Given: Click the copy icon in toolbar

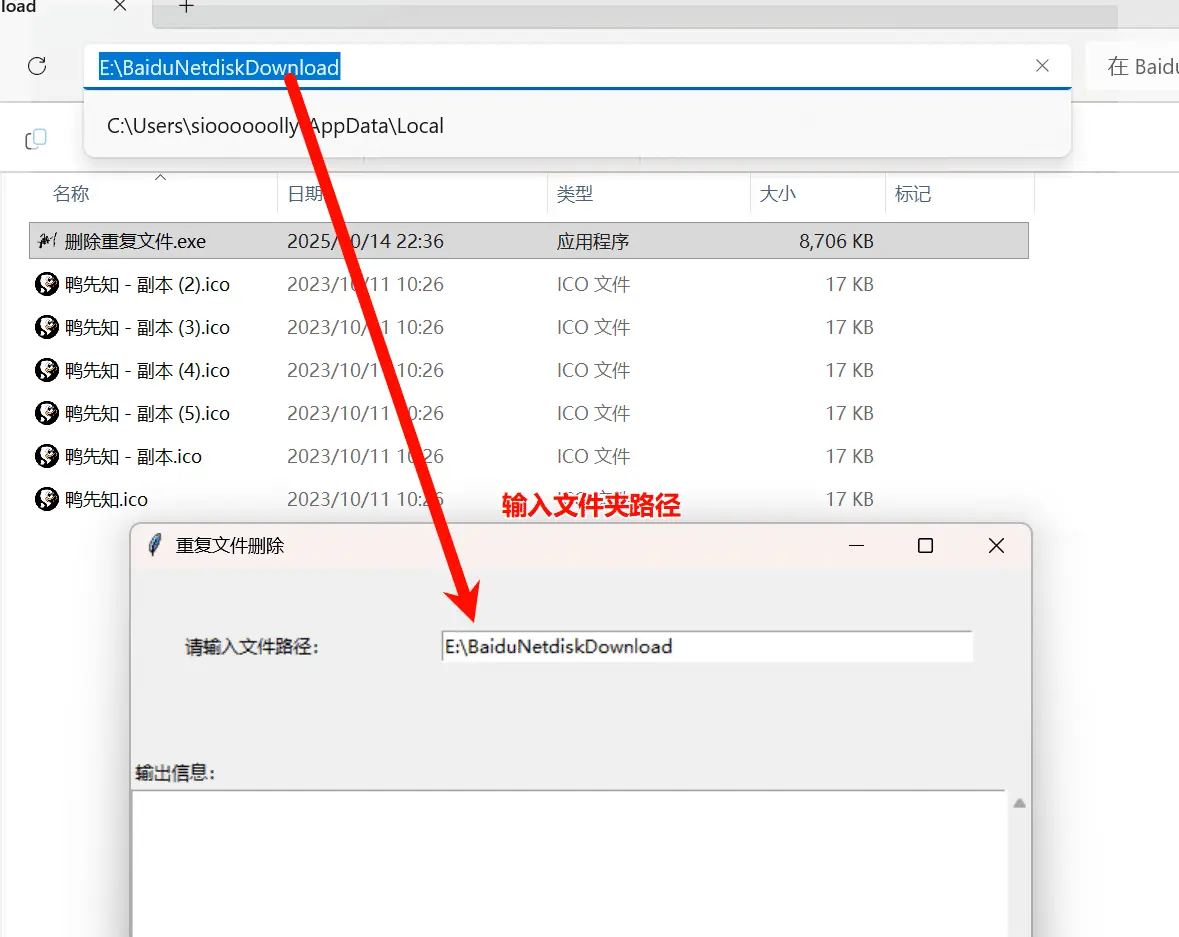Looking at the screenshot, I should (36, 139).
